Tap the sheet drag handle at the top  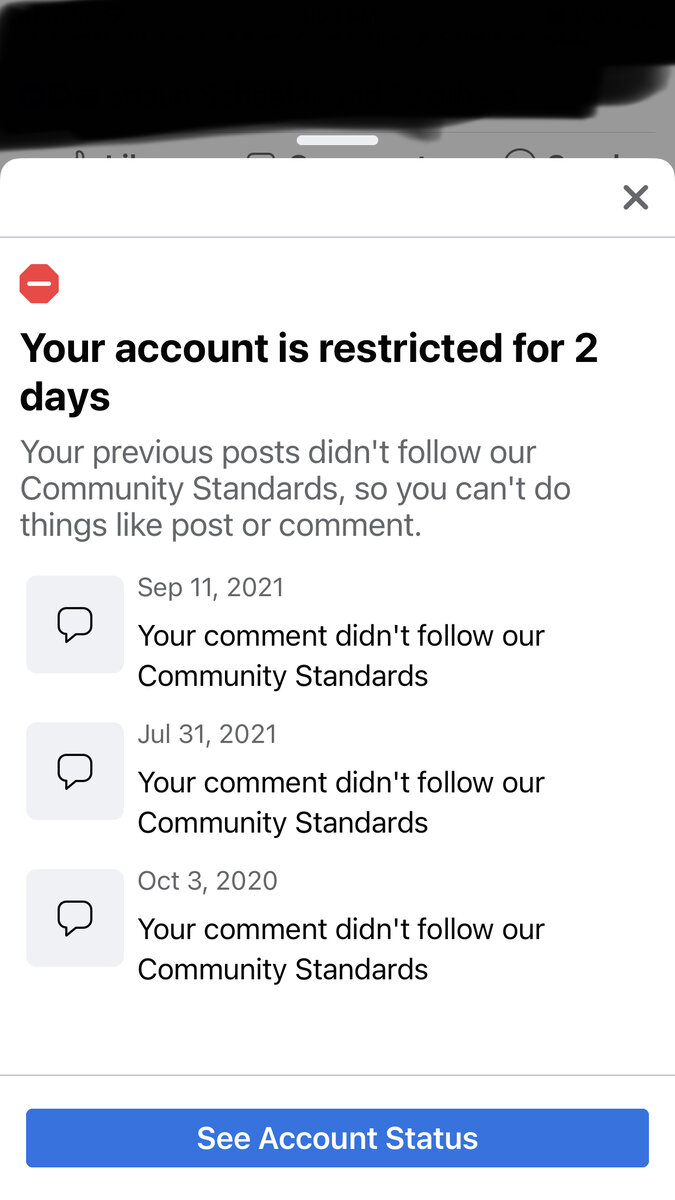[337, 140]
